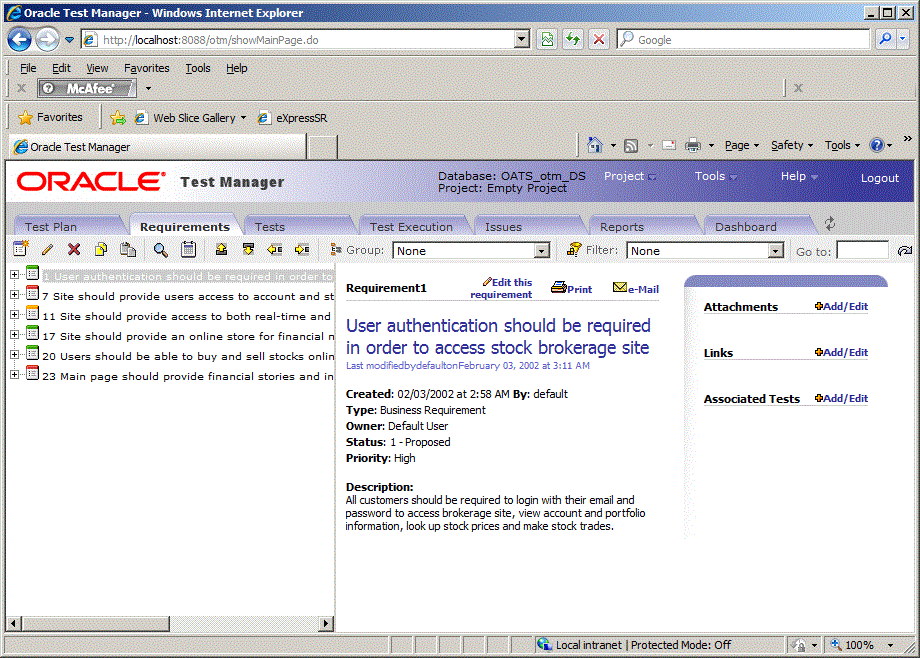The width and height of the screenshot is (920, 658).
Task: Click the IE print icon
Action: pyautogui.click(x=693, y=145)
